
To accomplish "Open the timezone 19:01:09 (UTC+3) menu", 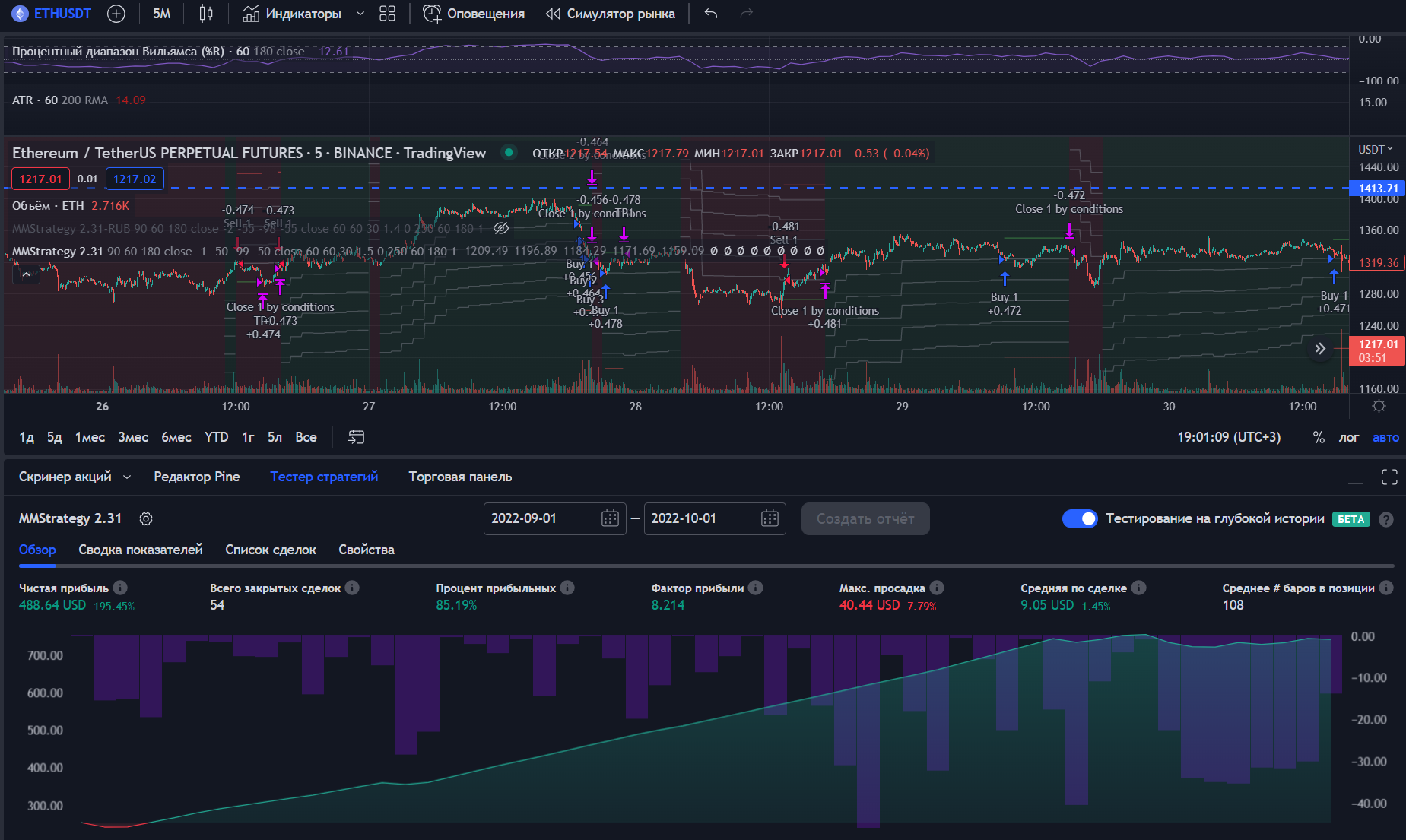I will pyautogui.click(x=1229, y=437).
